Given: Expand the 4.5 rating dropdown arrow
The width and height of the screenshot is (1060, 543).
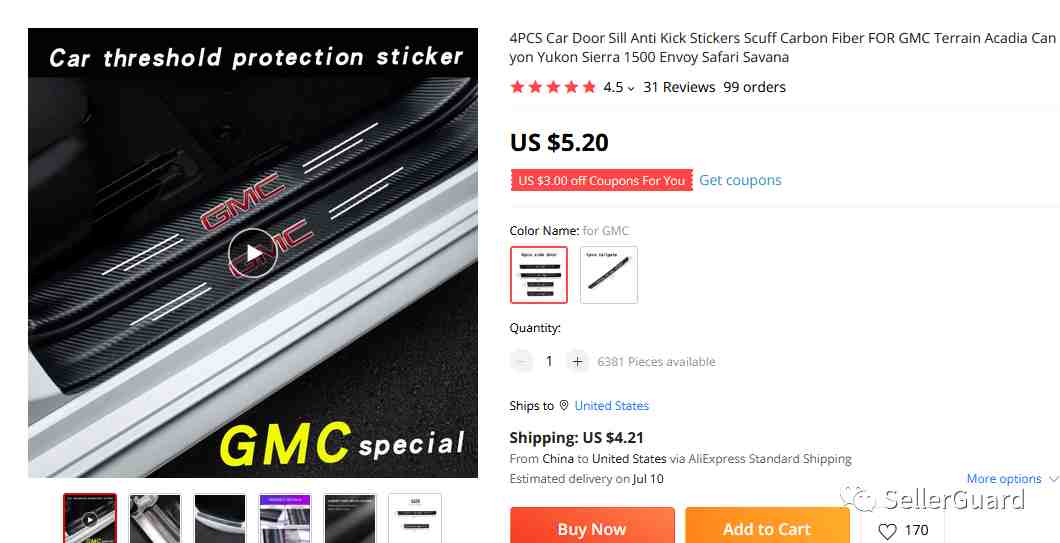Looking at the screenshot, I should point(631,89).
